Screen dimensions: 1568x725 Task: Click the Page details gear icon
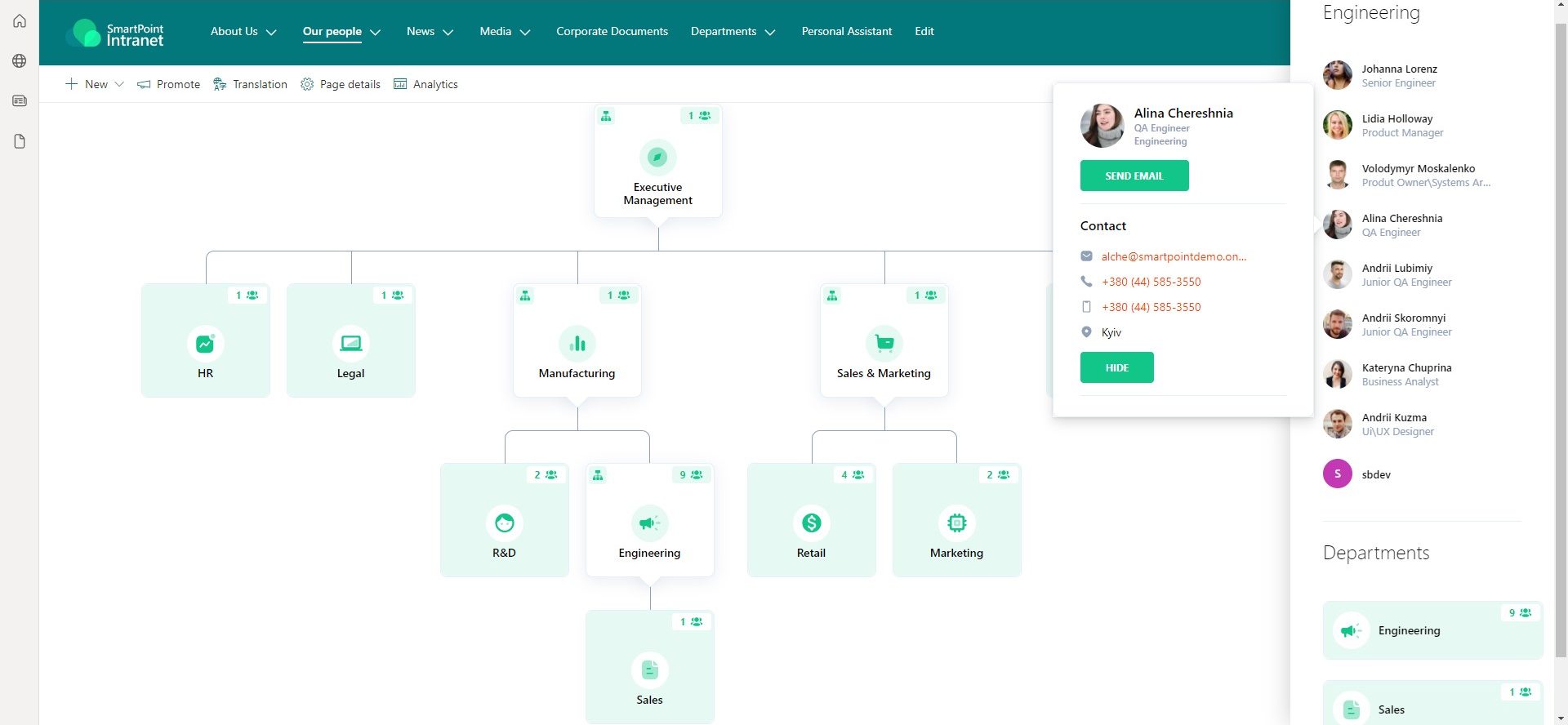[307, 84]
